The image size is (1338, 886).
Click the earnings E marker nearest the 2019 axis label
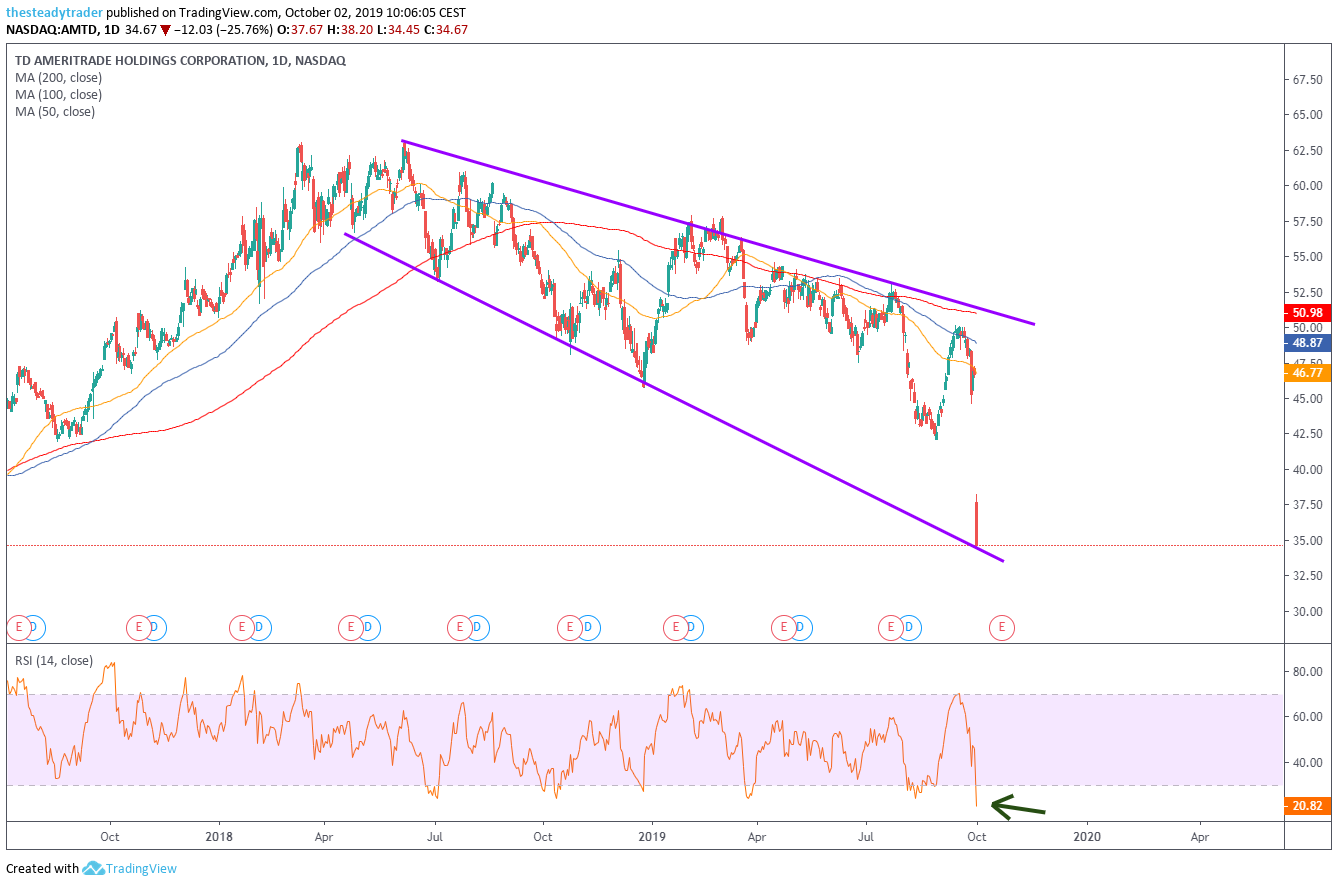(x=675, y=627)
